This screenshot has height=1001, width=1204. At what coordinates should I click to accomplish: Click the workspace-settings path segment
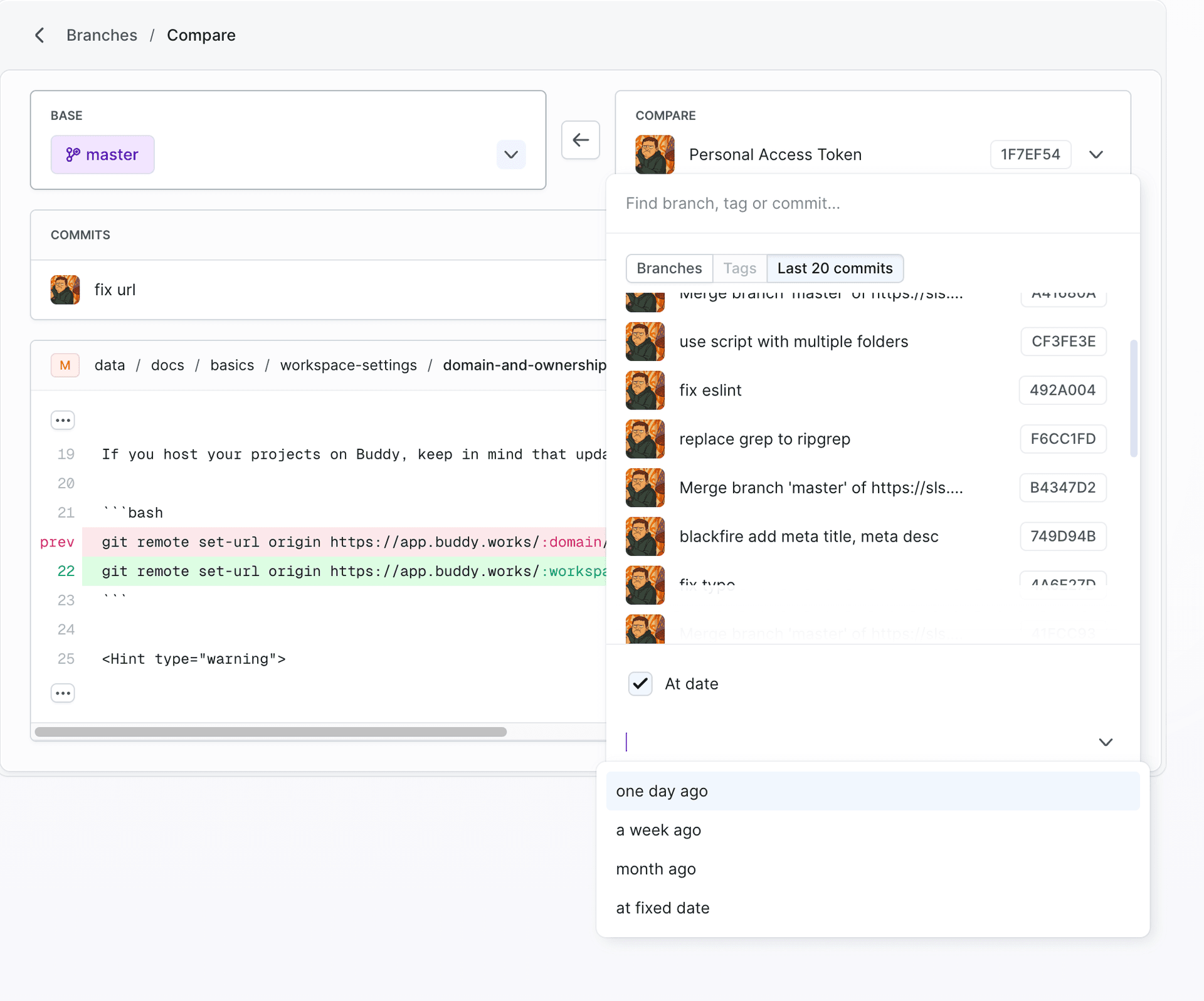tap(349, 365)
